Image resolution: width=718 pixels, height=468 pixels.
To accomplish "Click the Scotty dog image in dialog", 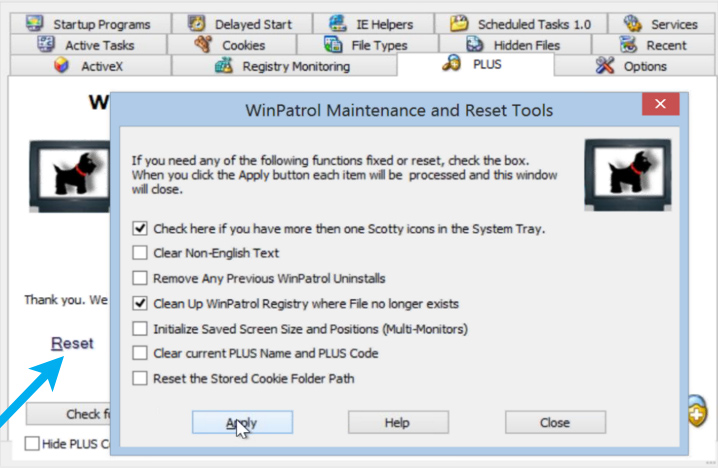I will coord(628,175).
